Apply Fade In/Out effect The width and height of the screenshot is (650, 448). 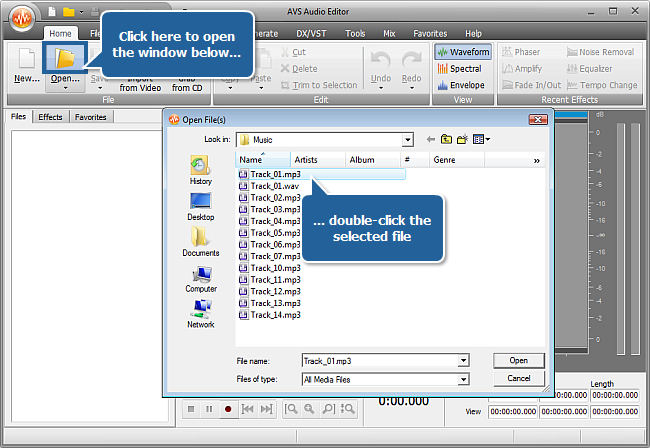[x=531, y=85]
